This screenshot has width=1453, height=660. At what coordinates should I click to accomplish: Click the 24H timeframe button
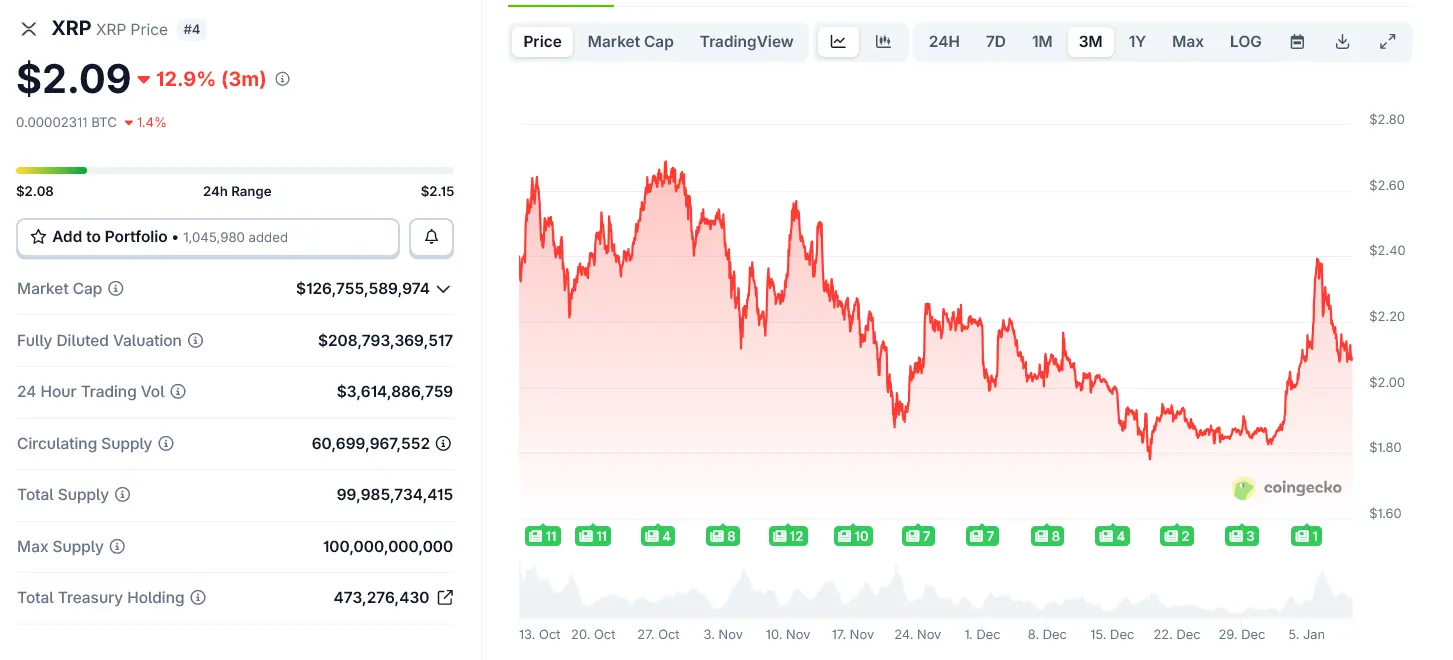944,41
